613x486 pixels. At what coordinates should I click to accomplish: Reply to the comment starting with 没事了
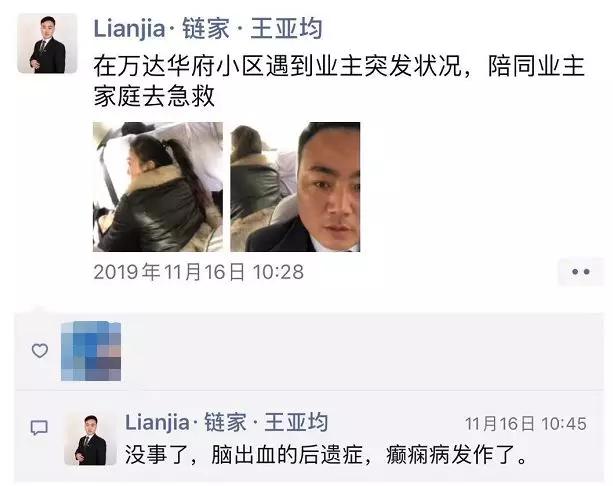[327, 454]
